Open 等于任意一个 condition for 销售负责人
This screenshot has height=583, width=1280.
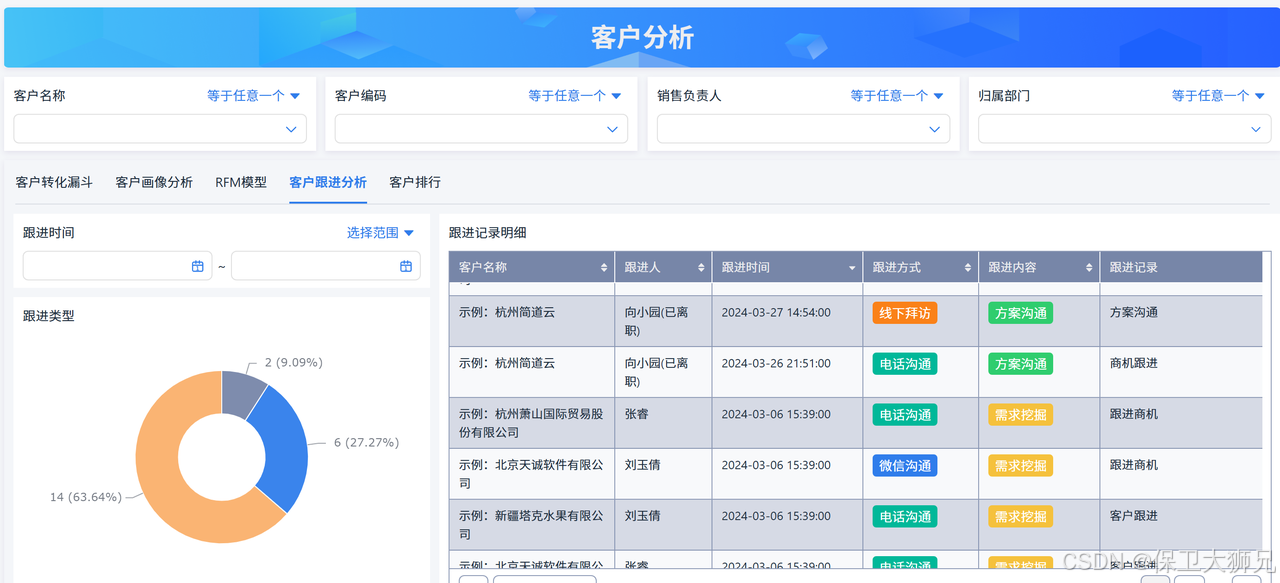tap(897, 96)
